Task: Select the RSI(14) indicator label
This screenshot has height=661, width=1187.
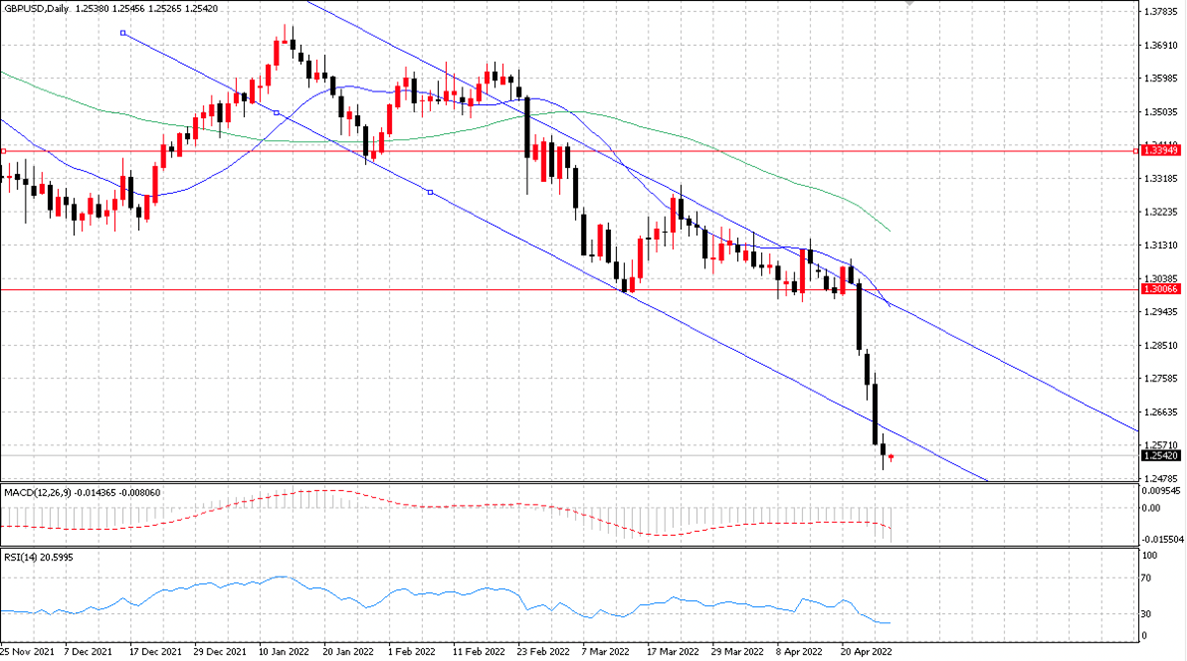Action: click(x=18, y=557)
